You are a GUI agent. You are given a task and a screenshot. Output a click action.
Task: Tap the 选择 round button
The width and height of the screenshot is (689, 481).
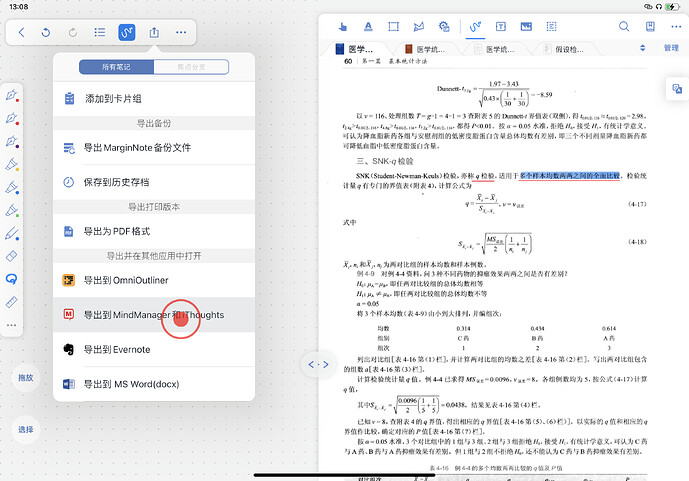pos(26,429)
